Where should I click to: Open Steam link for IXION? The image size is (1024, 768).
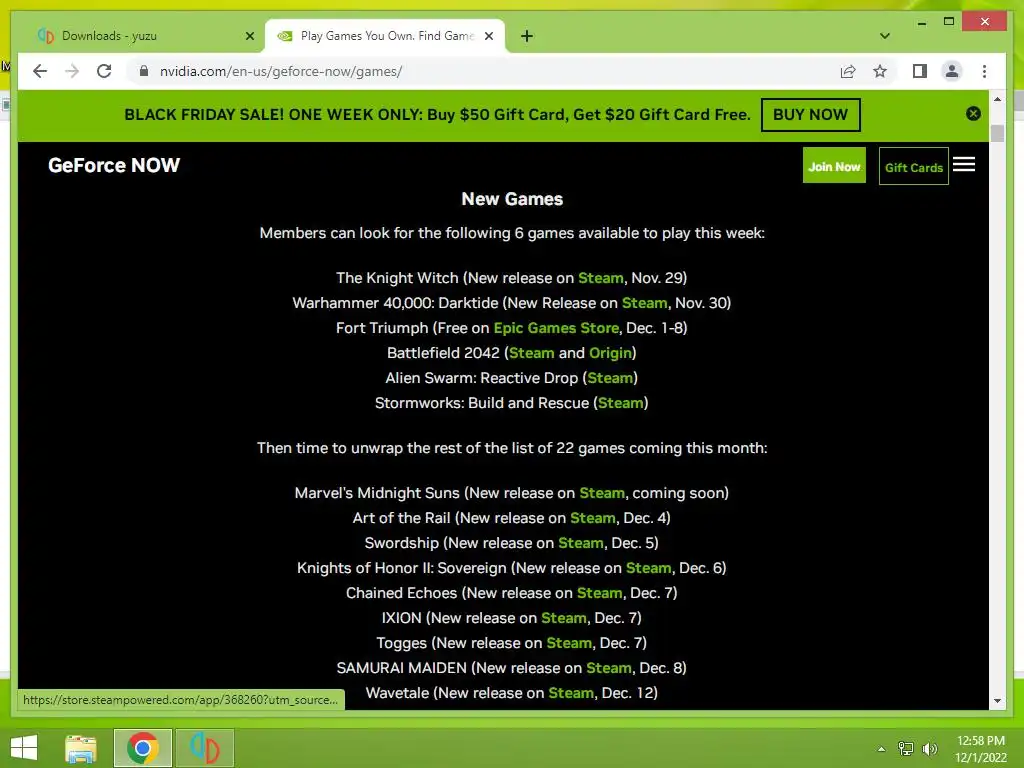click(x=564, y=618)
